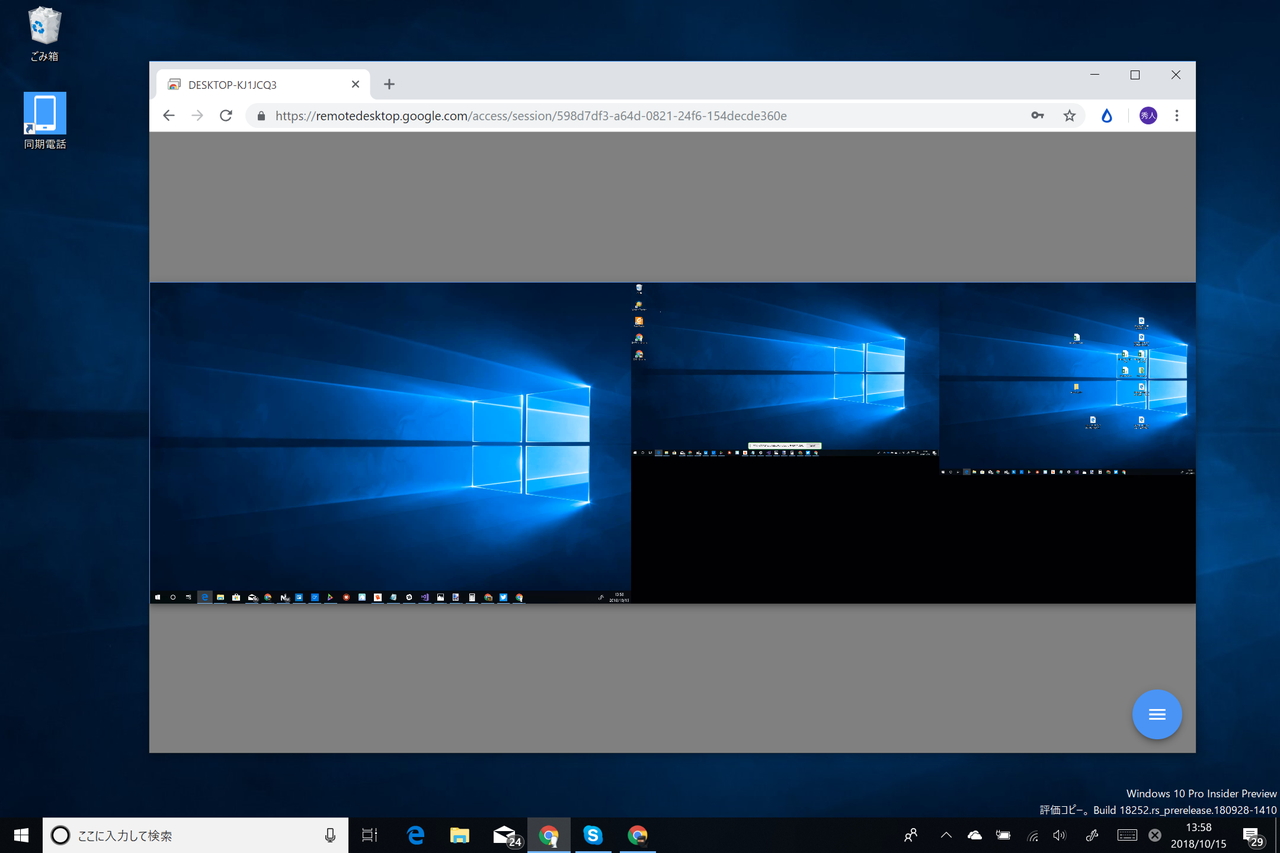Open Wi-Fi settings from the network icon
This screenshot has height=853, width=1280.
coord(1032,836)
